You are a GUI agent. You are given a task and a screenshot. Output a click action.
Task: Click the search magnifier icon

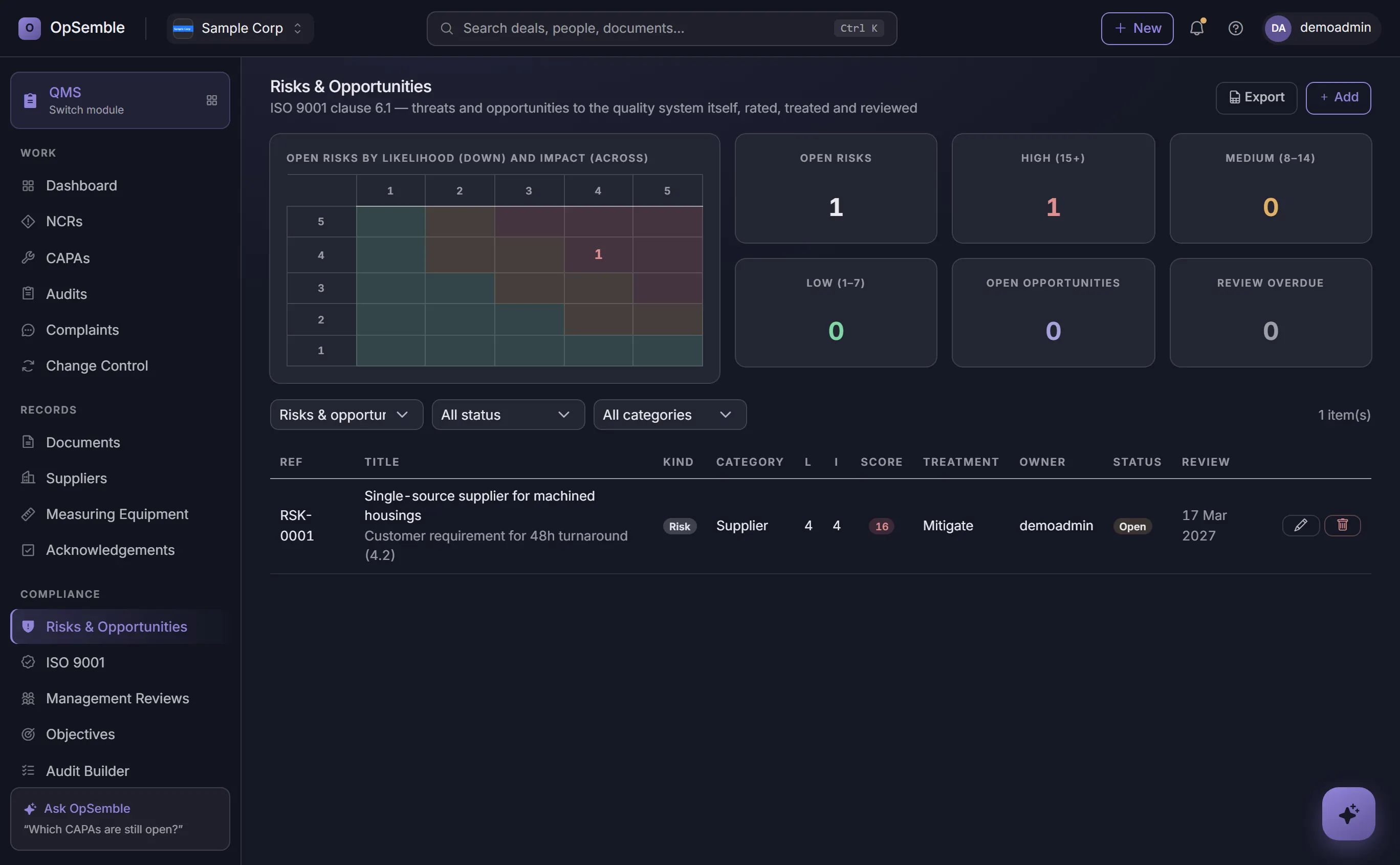447,28
